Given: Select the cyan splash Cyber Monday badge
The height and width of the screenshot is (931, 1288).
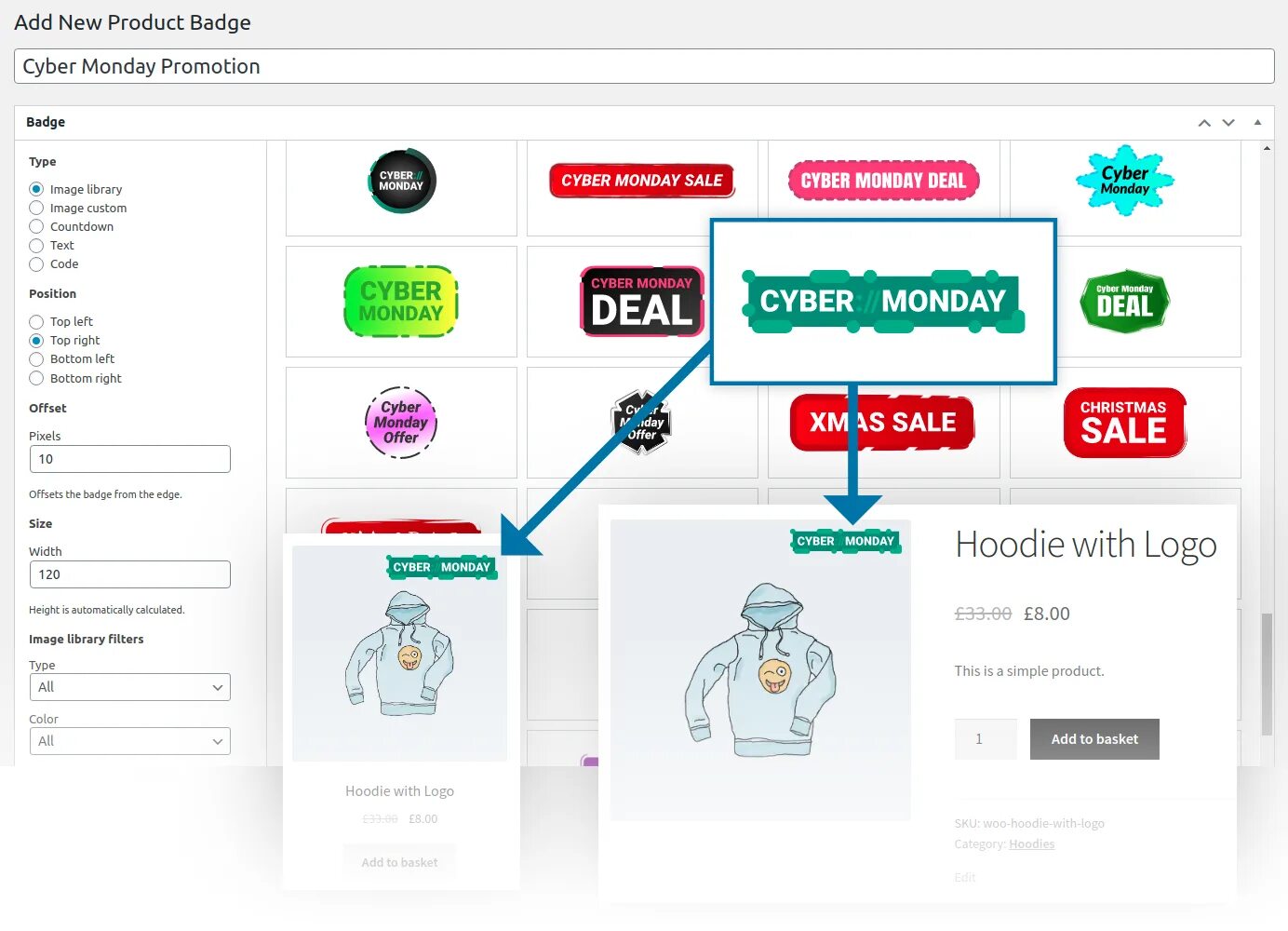Looking at the screenshot, I should [x=1125, y=181].
